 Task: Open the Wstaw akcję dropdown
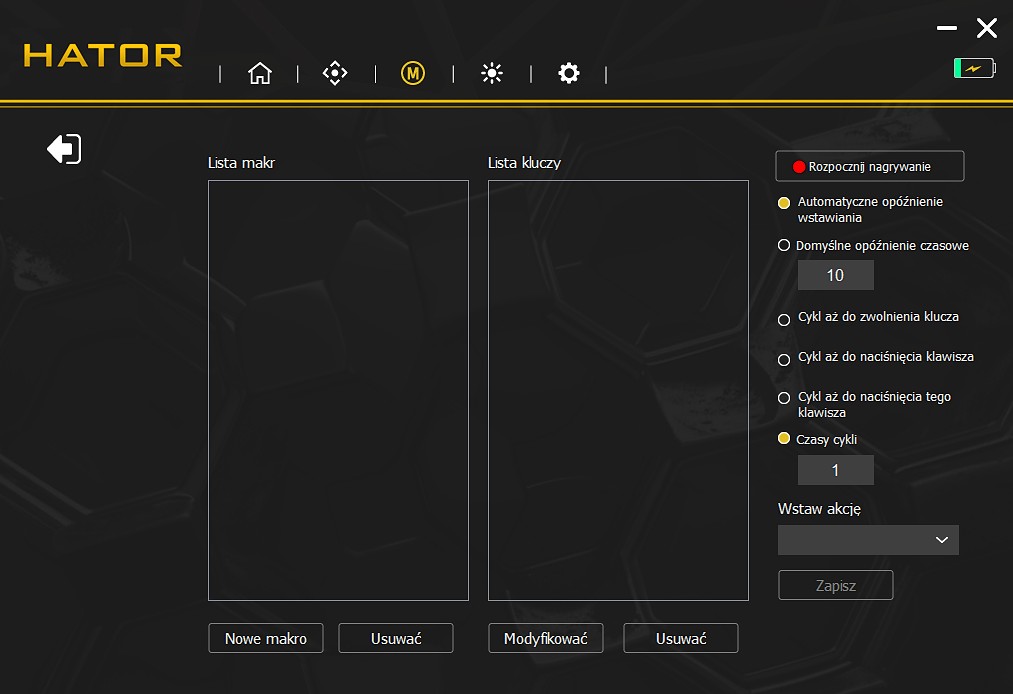868,540
